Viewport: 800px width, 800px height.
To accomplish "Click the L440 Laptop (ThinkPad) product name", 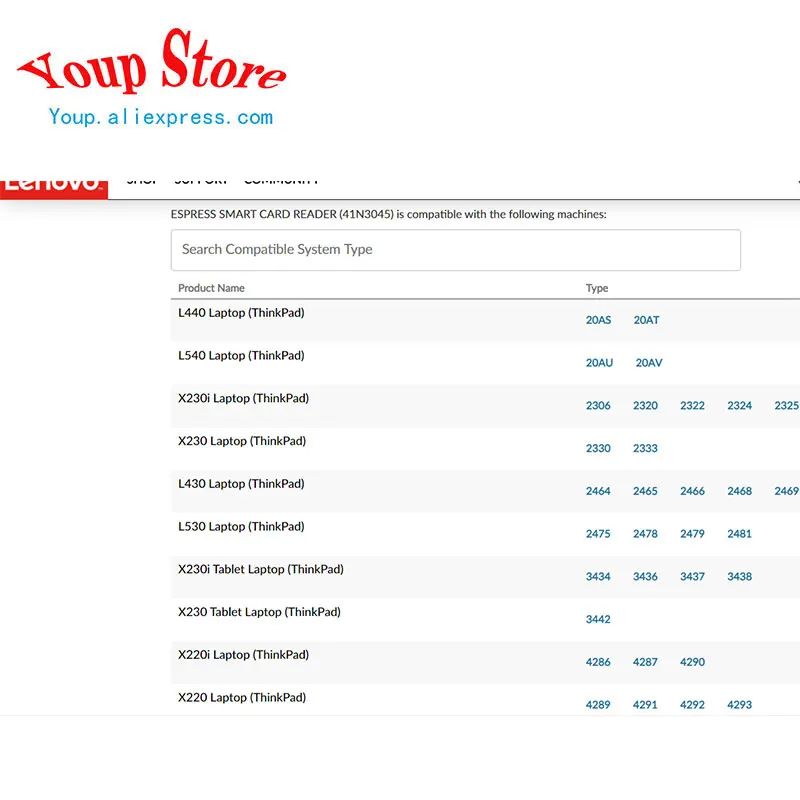I will pos(241,313).
